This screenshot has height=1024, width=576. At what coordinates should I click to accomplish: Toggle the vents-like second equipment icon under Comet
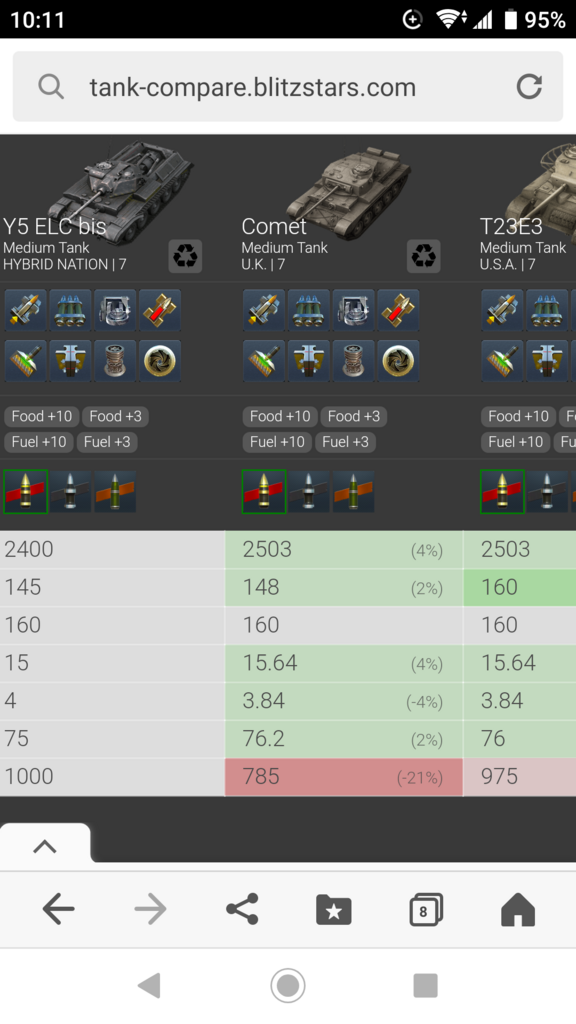tap(308, 310)
